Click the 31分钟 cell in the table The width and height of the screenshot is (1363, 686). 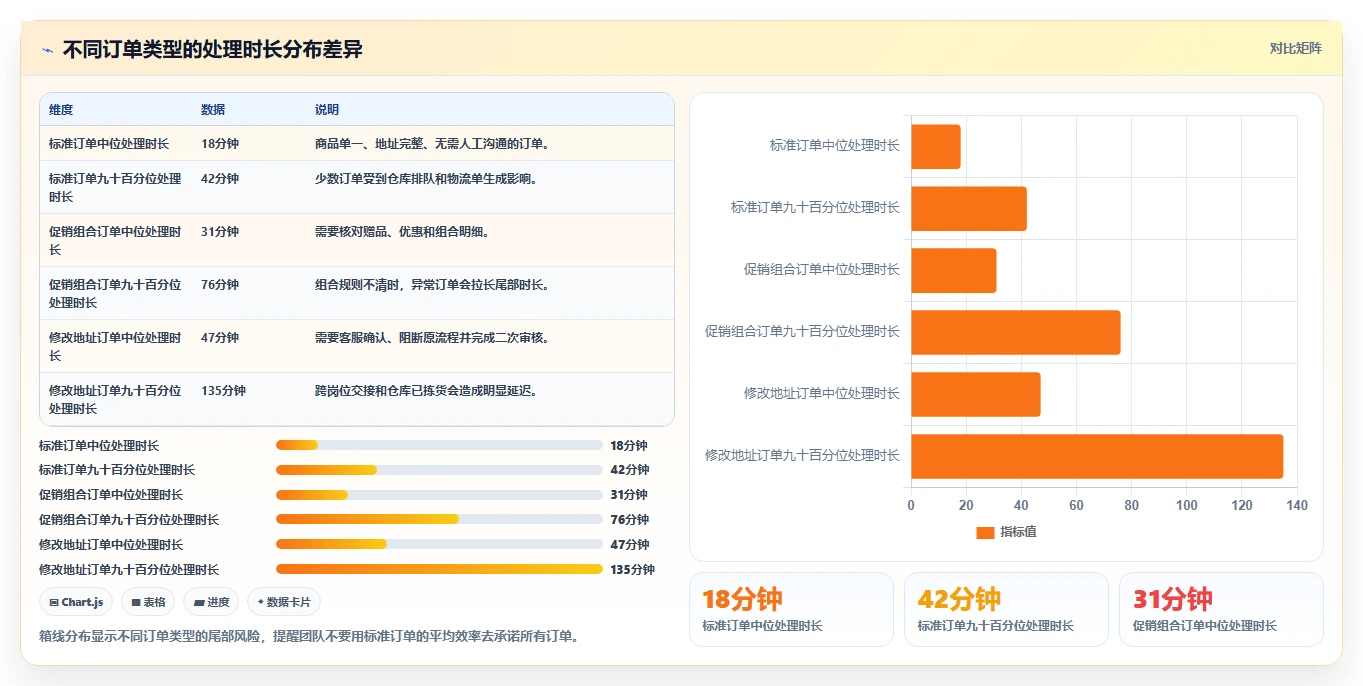pos(220,232)
